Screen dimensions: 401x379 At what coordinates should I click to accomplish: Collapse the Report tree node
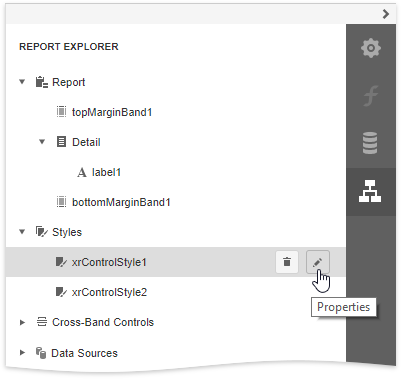tap(22, 82)
